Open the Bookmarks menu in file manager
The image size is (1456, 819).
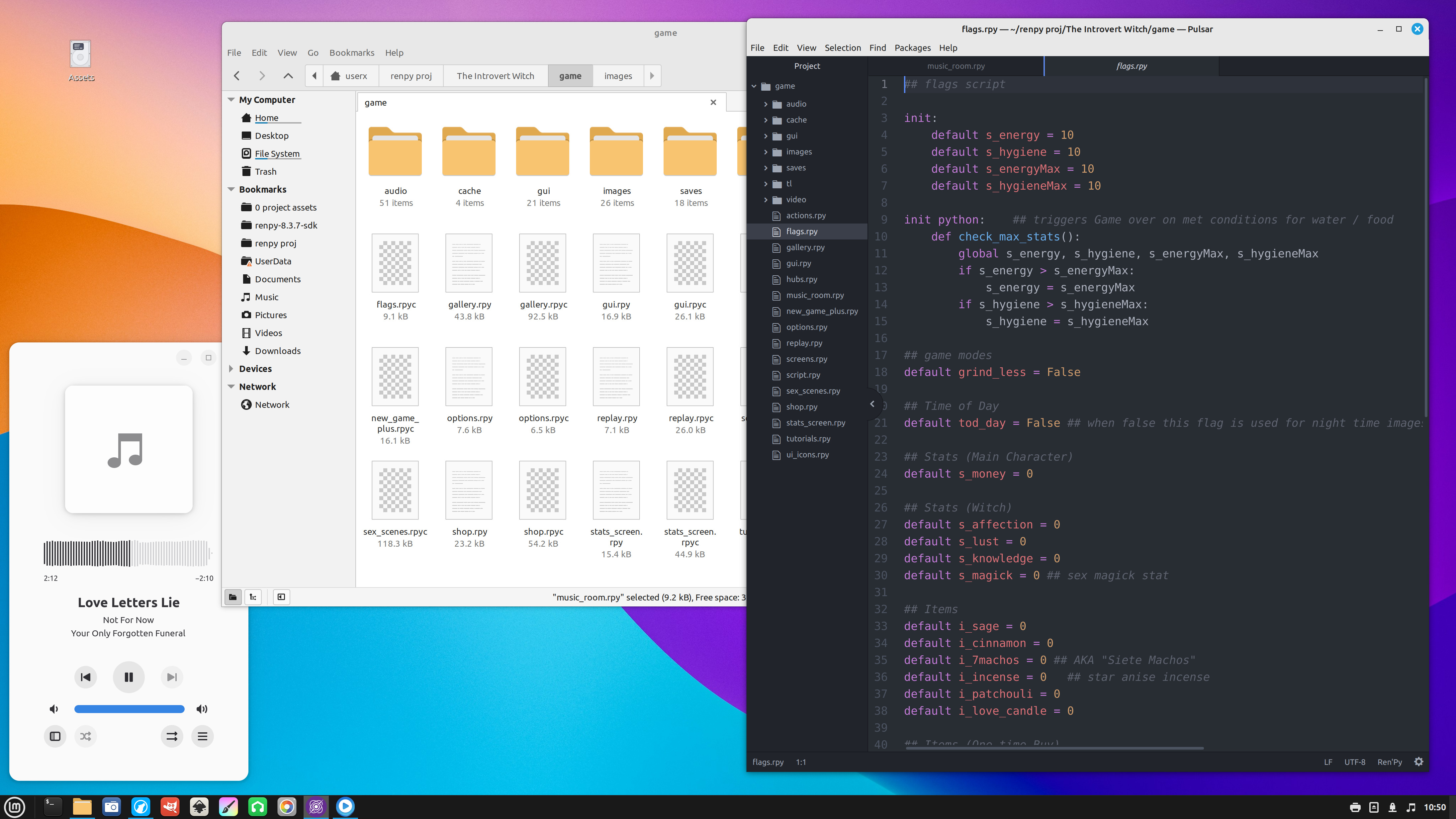click(x=352, y=52)
